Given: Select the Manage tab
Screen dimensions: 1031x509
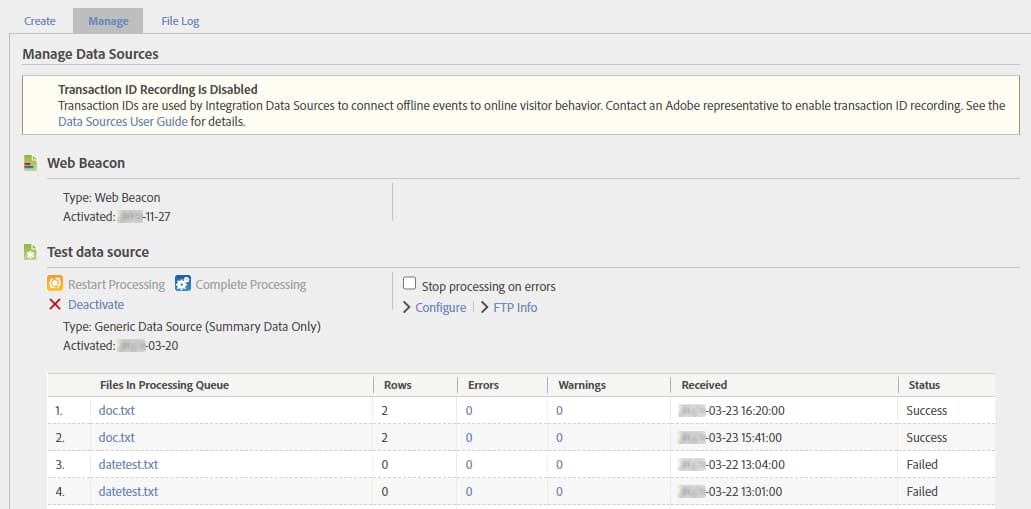Looking at the screenshot, I should point(108,21).
